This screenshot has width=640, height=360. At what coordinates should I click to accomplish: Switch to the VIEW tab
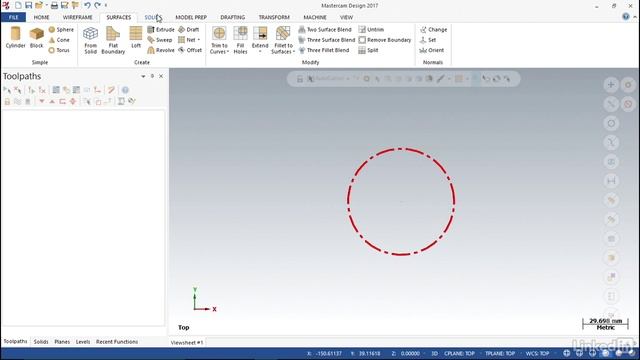[x=346, y=17]
